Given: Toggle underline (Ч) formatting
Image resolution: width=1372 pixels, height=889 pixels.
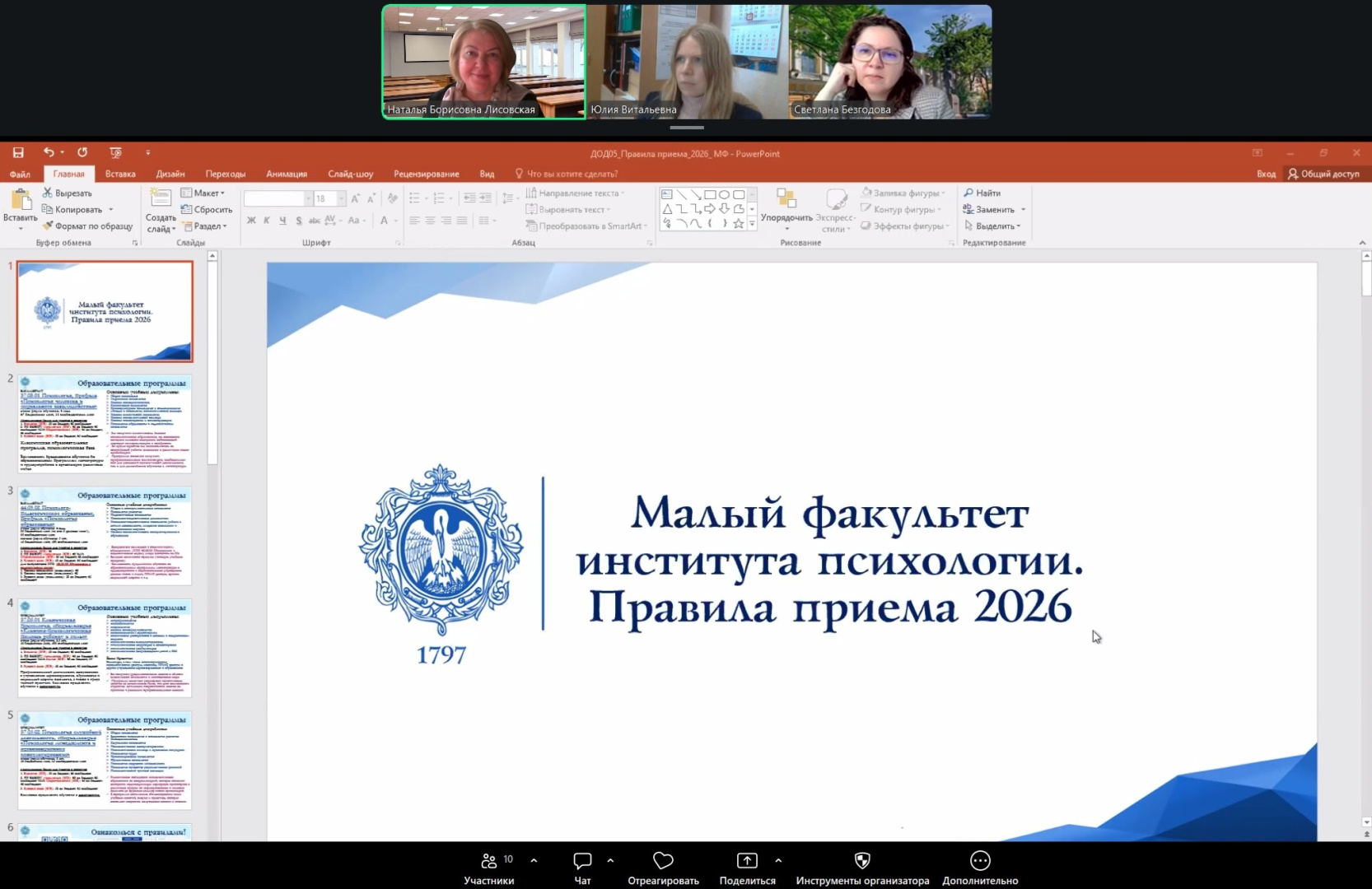Looking at the screenshot, I should [x=282, y=221].
